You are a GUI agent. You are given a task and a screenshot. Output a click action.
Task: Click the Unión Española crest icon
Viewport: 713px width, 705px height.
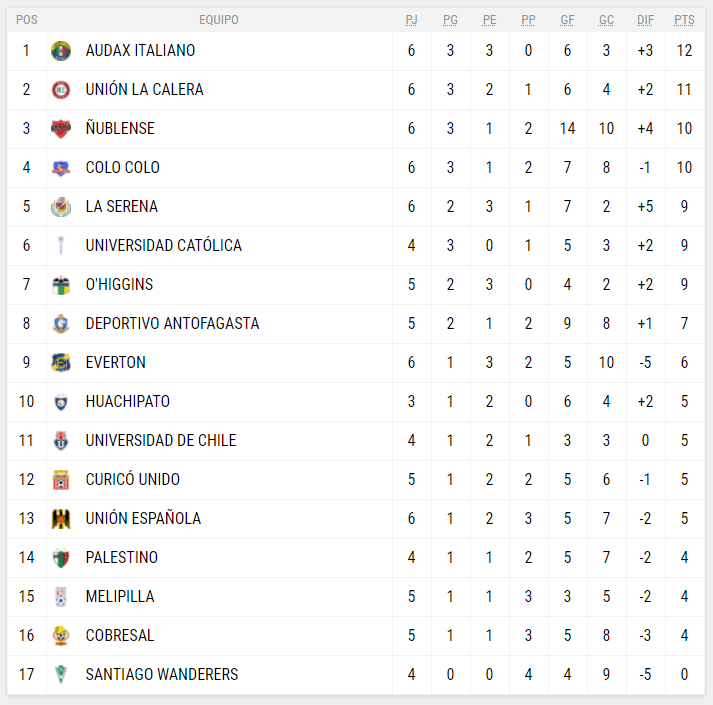(61, 518)
